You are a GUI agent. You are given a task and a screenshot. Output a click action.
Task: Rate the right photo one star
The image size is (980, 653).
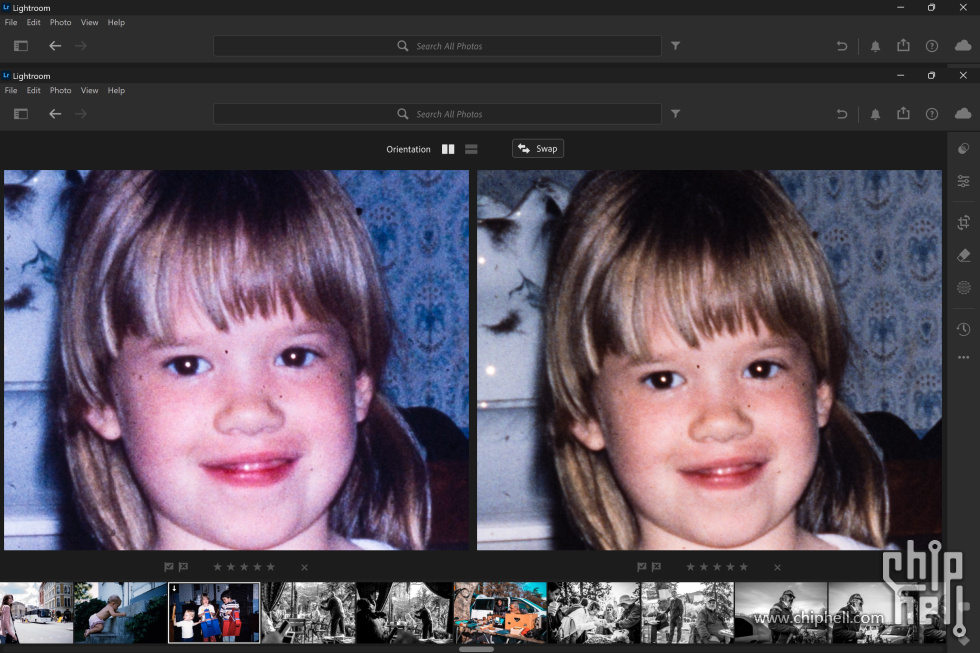click(691, 567)
